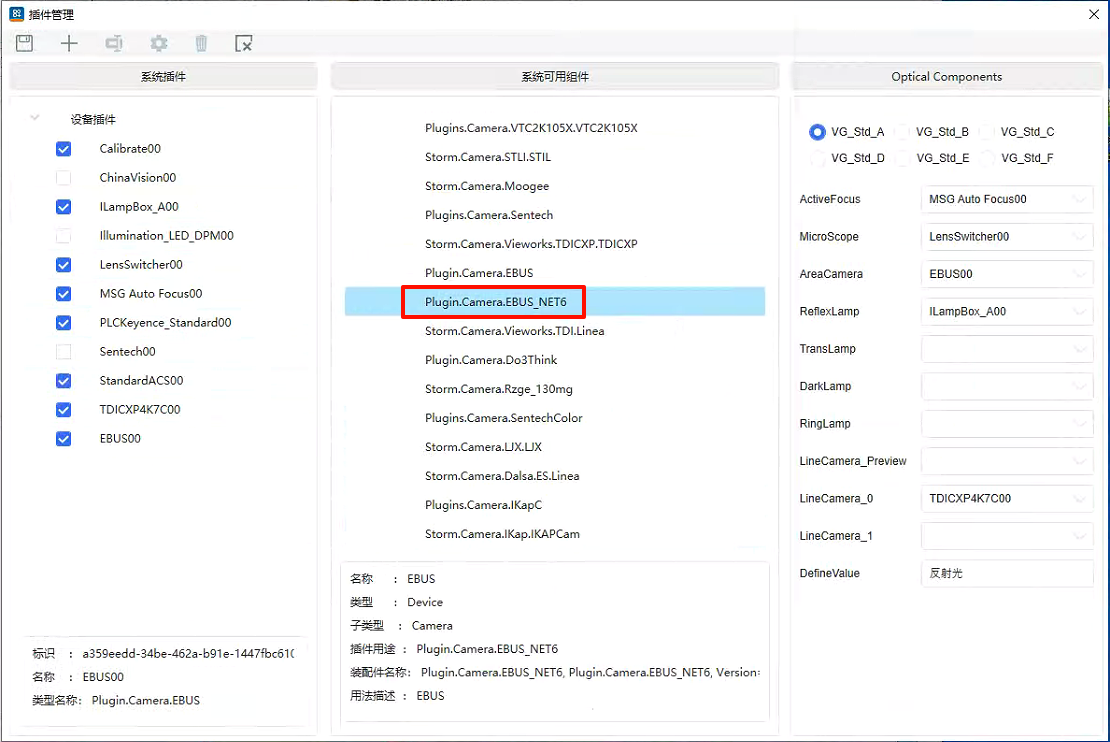The image size is (1110, 742).
Task: Click the 系统插件 panel header
Action: click(163, 77)
